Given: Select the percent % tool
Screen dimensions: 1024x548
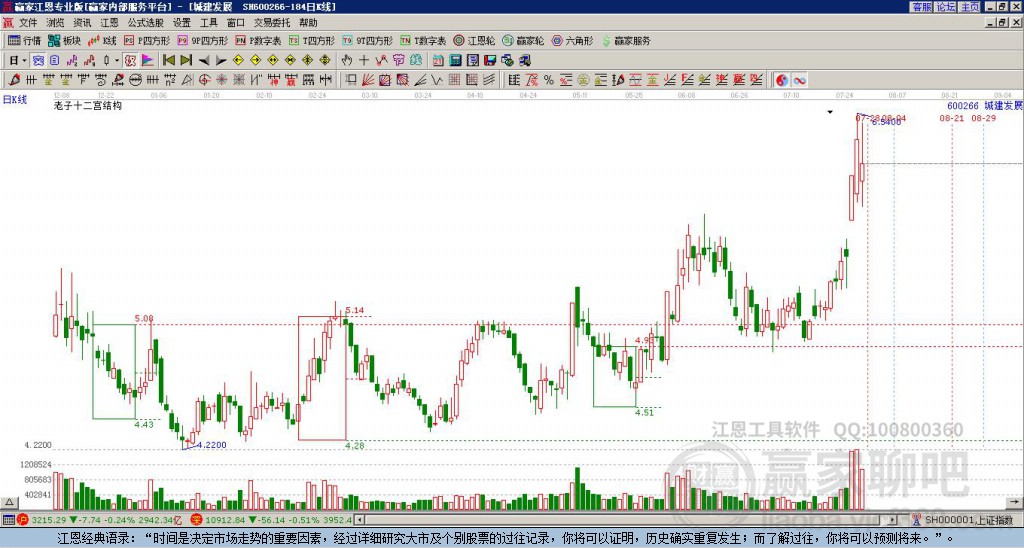Looking at the screenshot, I should click(x=549, y=80).
